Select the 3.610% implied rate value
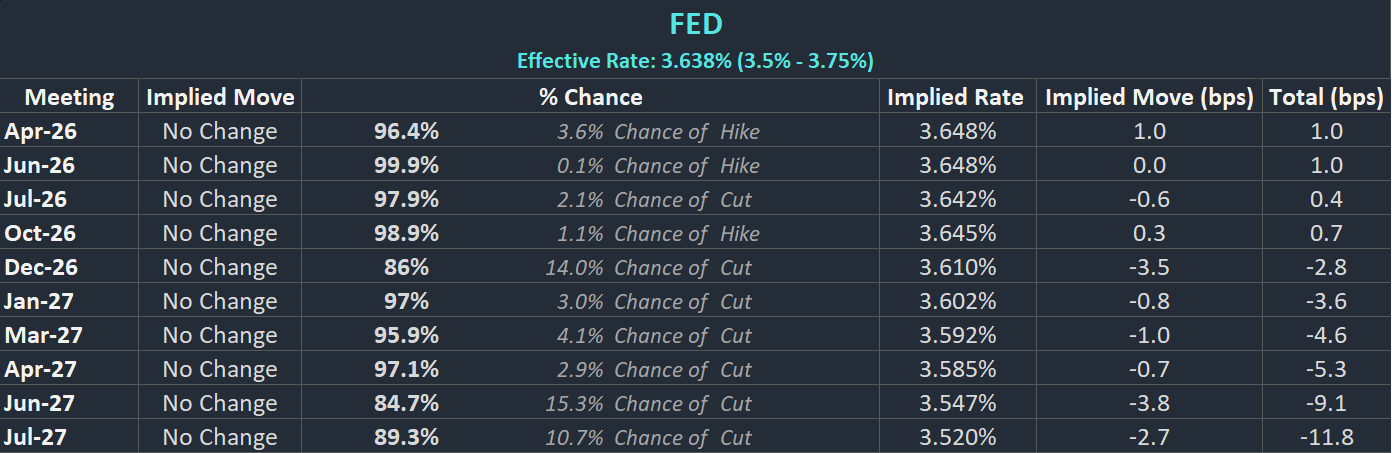This screenshot has width=1392, height=453. pos(957,267)
